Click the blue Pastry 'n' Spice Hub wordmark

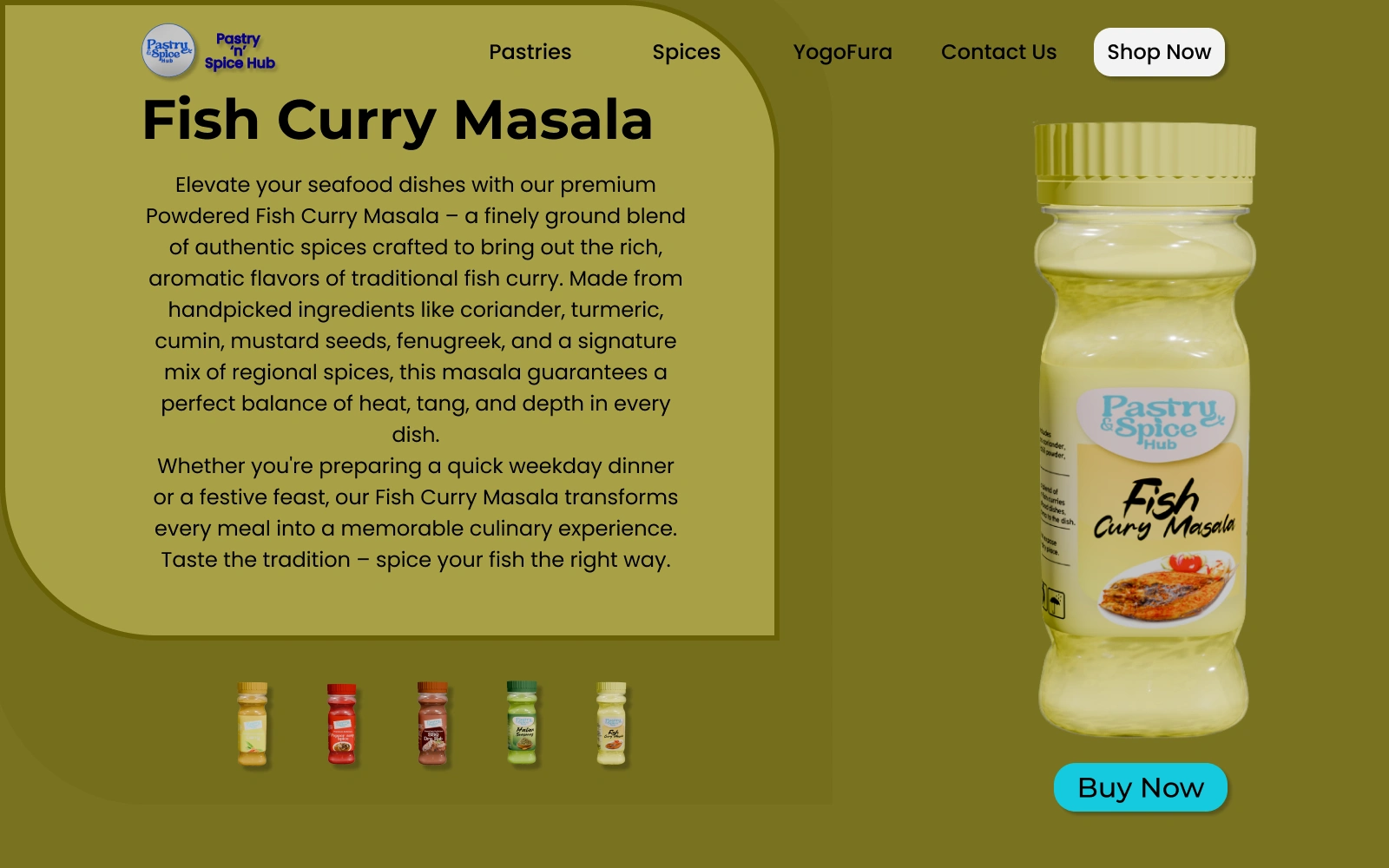coord(240,51)
